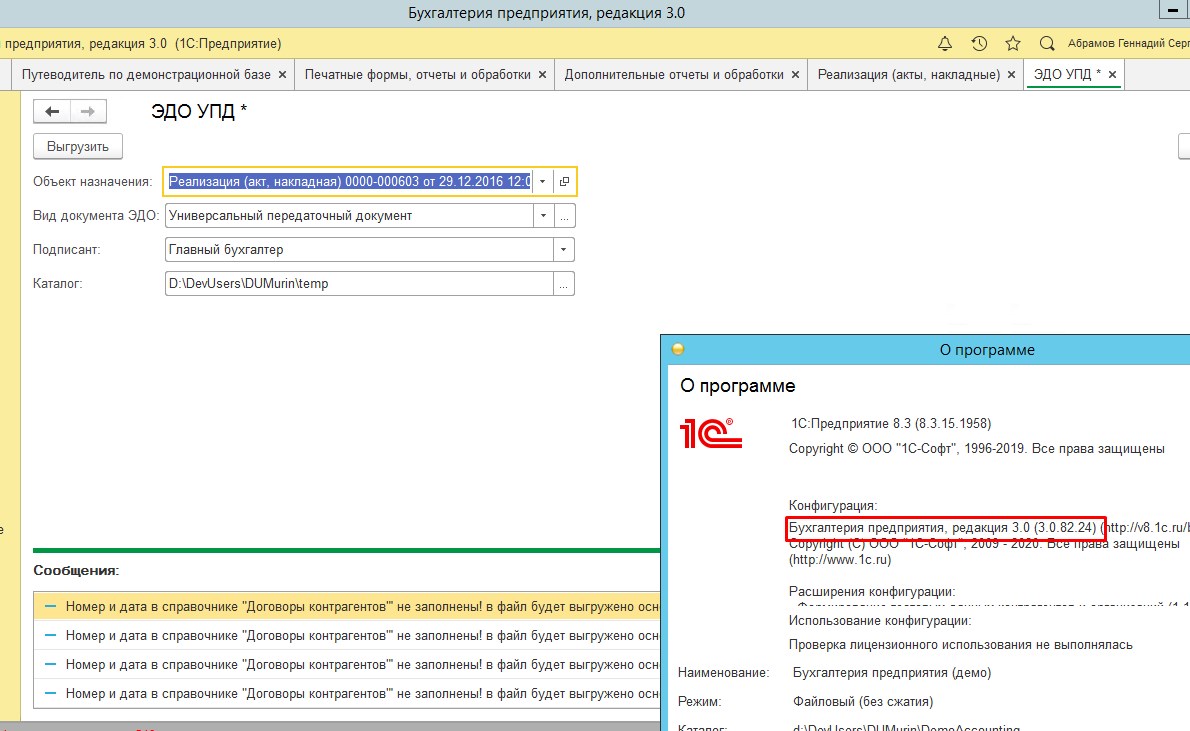Close the Дополнительные отчеты и обработки tab
Image resolution: width=1190 pixels, height=731 pixels.
795,74
